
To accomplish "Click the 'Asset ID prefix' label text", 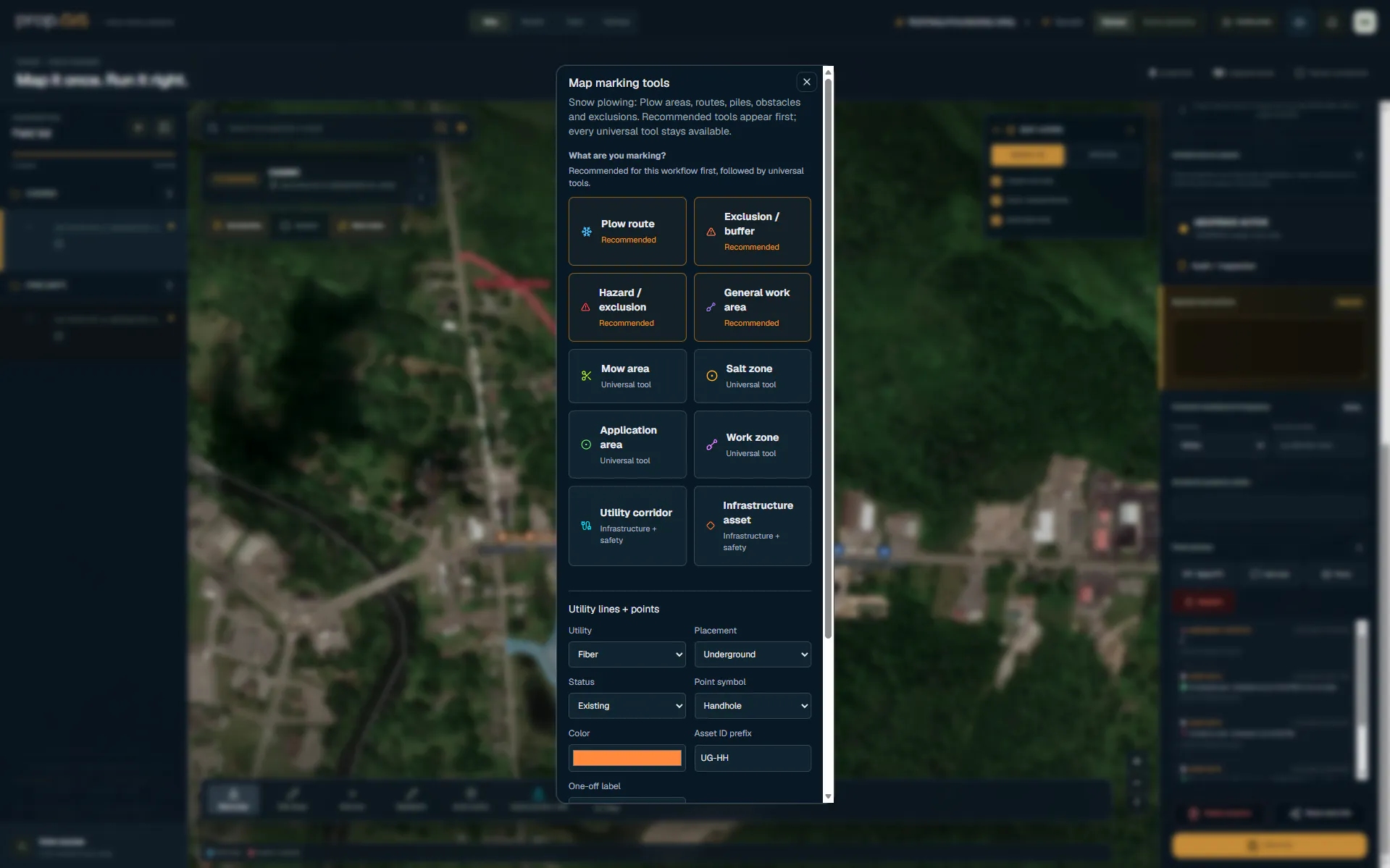I will pyautogui.click(x=723, y=733).
